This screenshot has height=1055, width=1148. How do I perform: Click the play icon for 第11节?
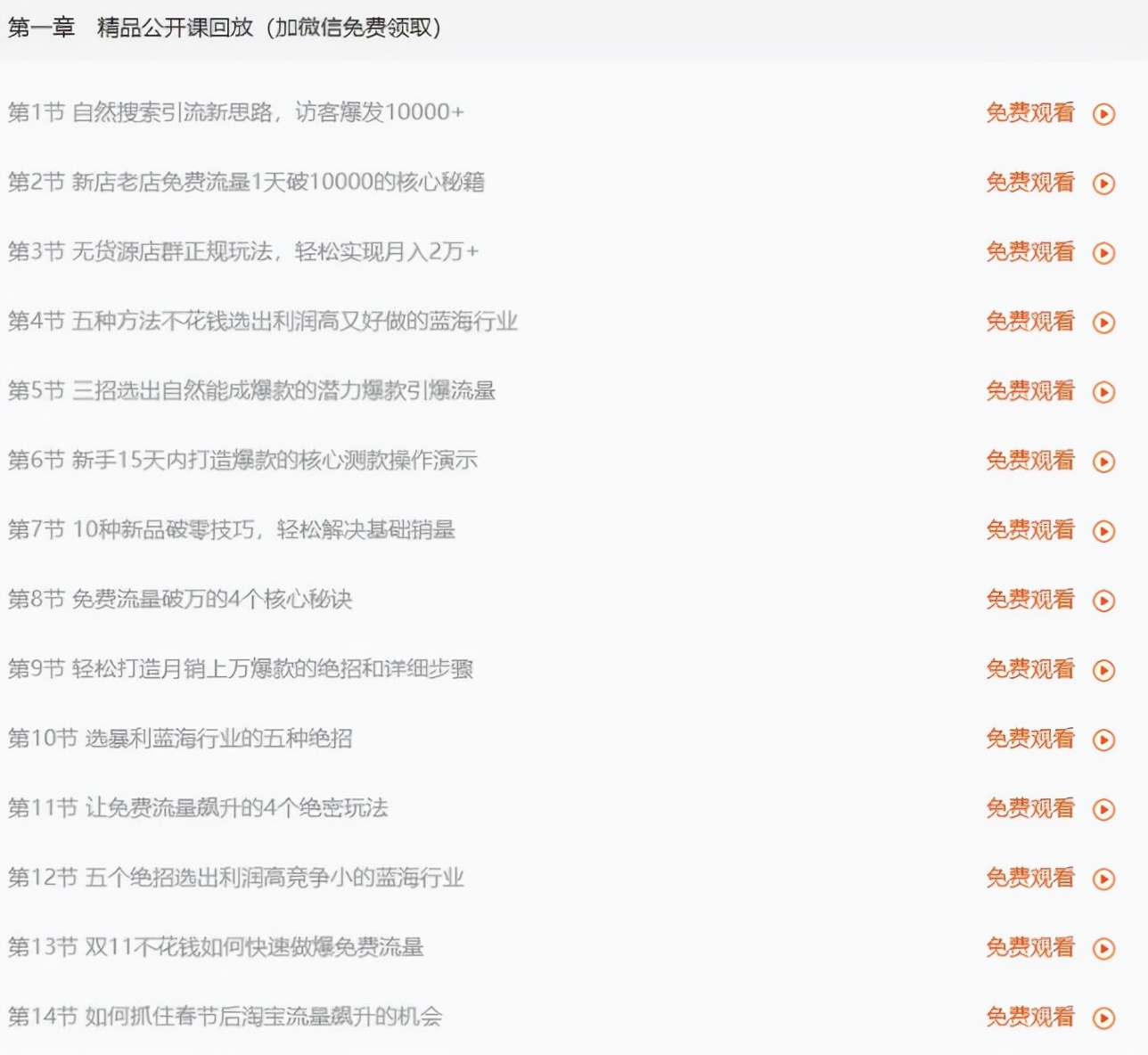[1103, 809]
